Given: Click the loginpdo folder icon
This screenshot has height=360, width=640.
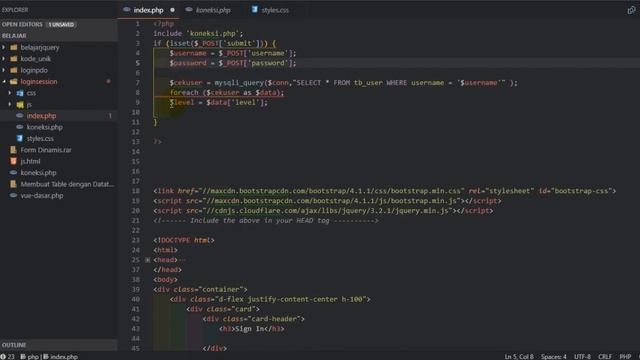Looking at the screenshot, I should coord(13,70).
